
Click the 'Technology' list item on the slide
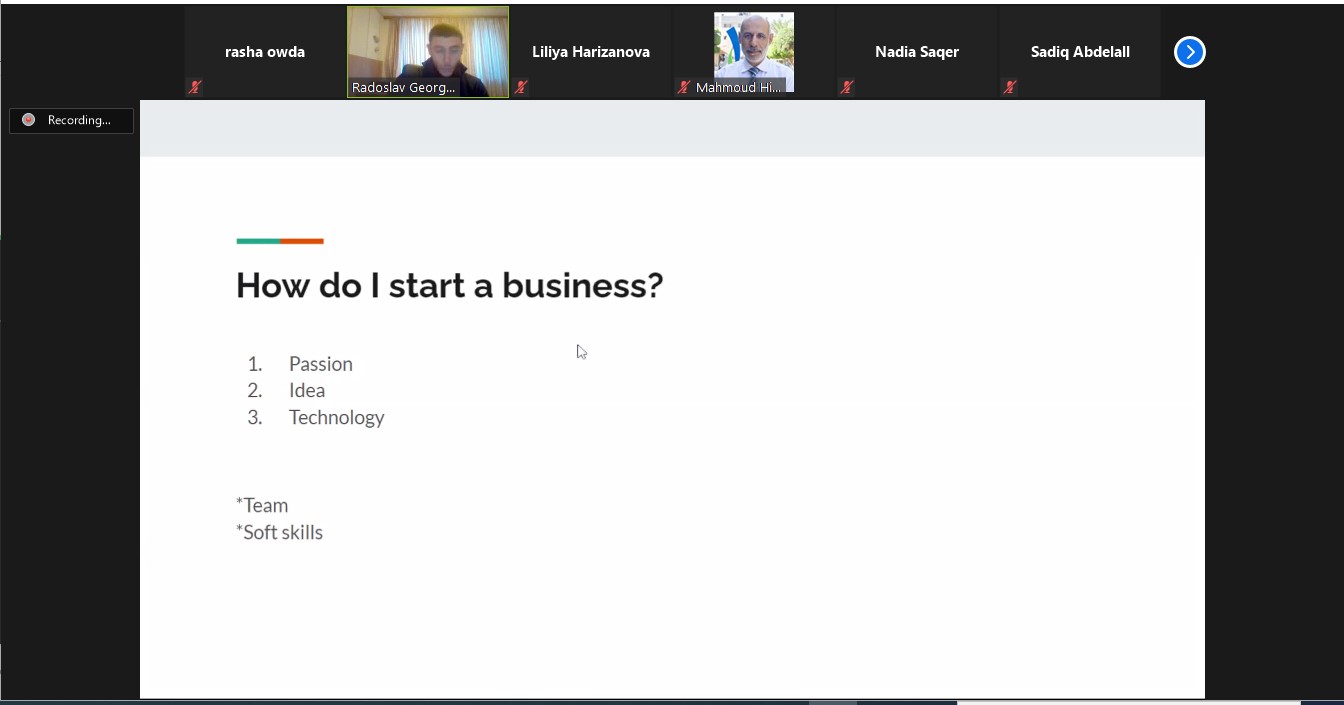tap(336, 417)
